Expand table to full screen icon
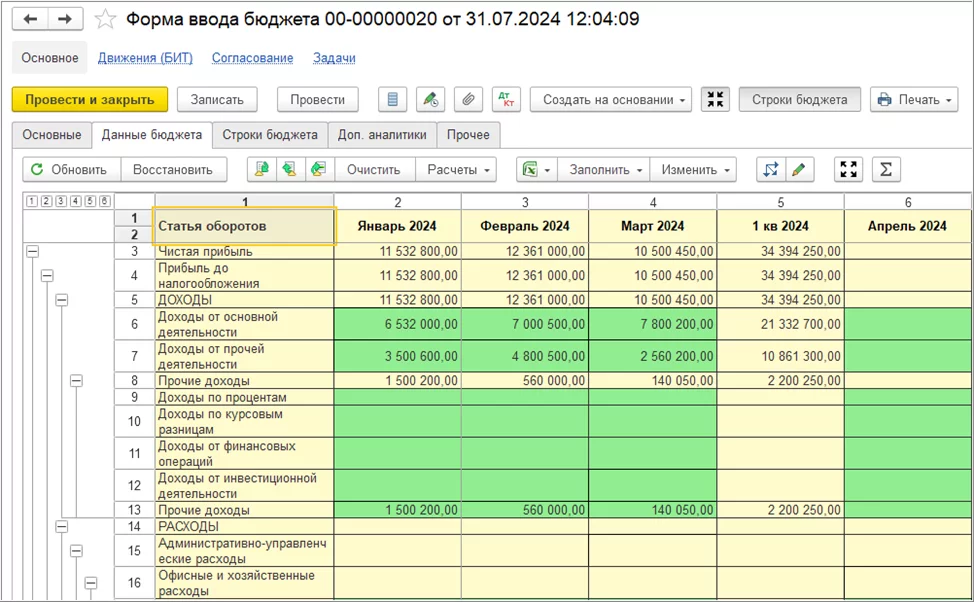This screenshot has height=602, width=974. click(x=848, y=170)
